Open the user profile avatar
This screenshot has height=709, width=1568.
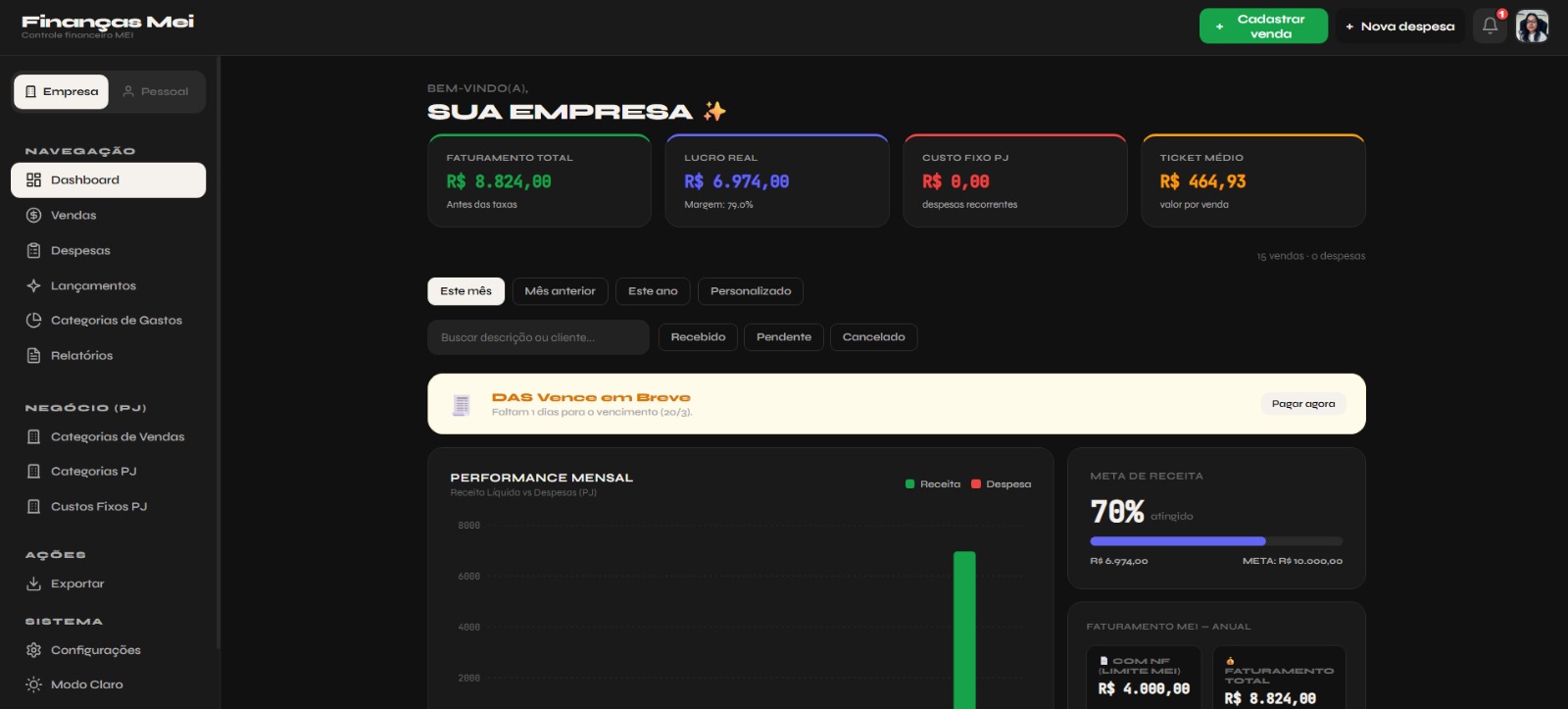pyautogui.click(x=1532, y=26)
